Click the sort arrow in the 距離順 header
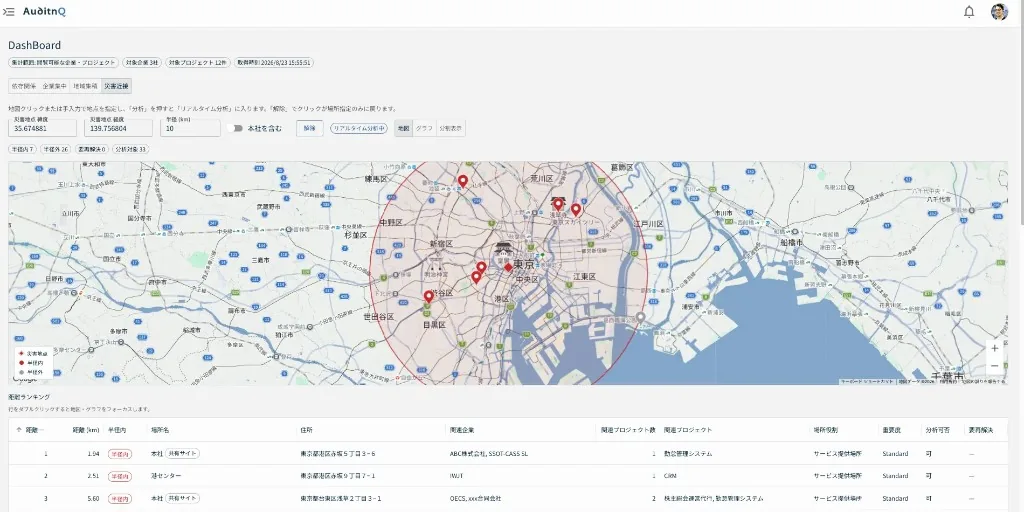1024x512 pixels. tap(18, 430)
